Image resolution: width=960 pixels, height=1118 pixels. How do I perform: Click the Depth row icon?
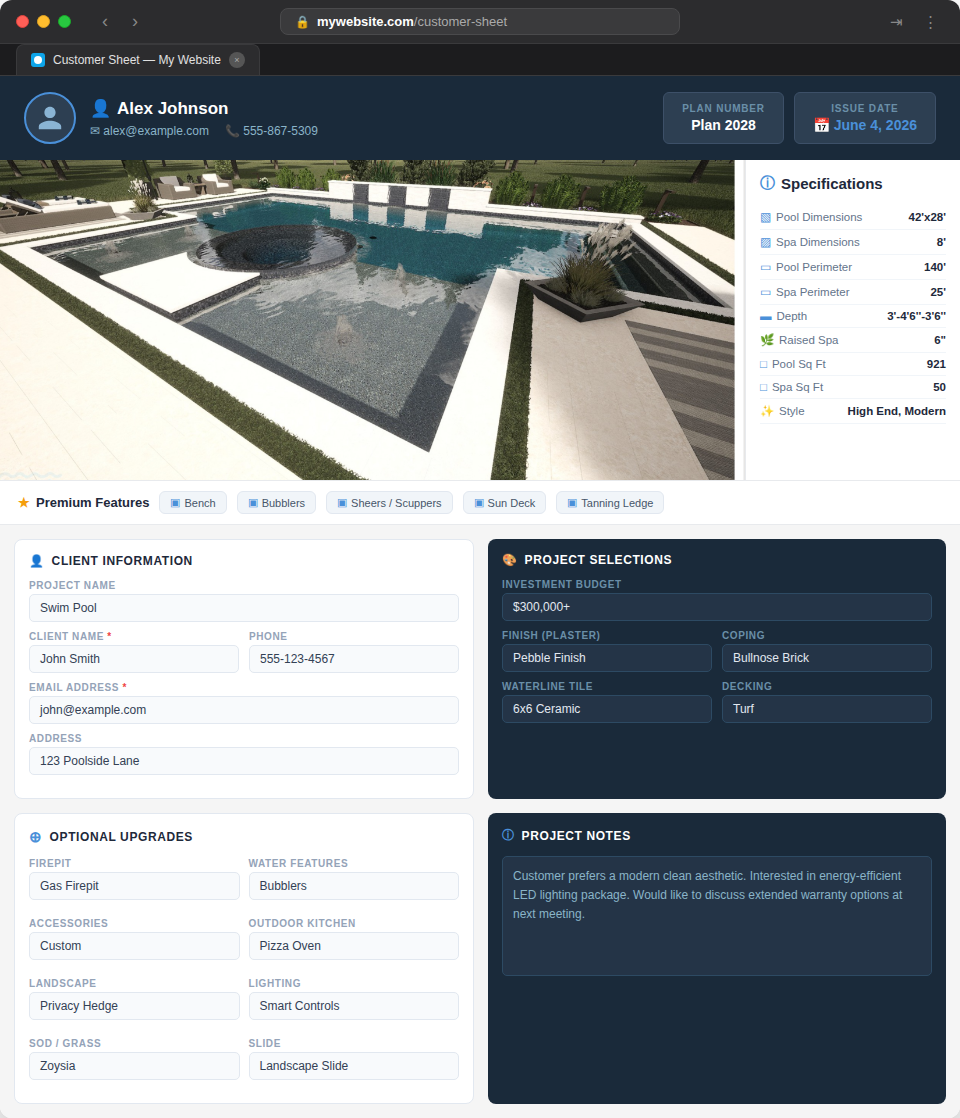pyautogui.click(x=766, y=317)
